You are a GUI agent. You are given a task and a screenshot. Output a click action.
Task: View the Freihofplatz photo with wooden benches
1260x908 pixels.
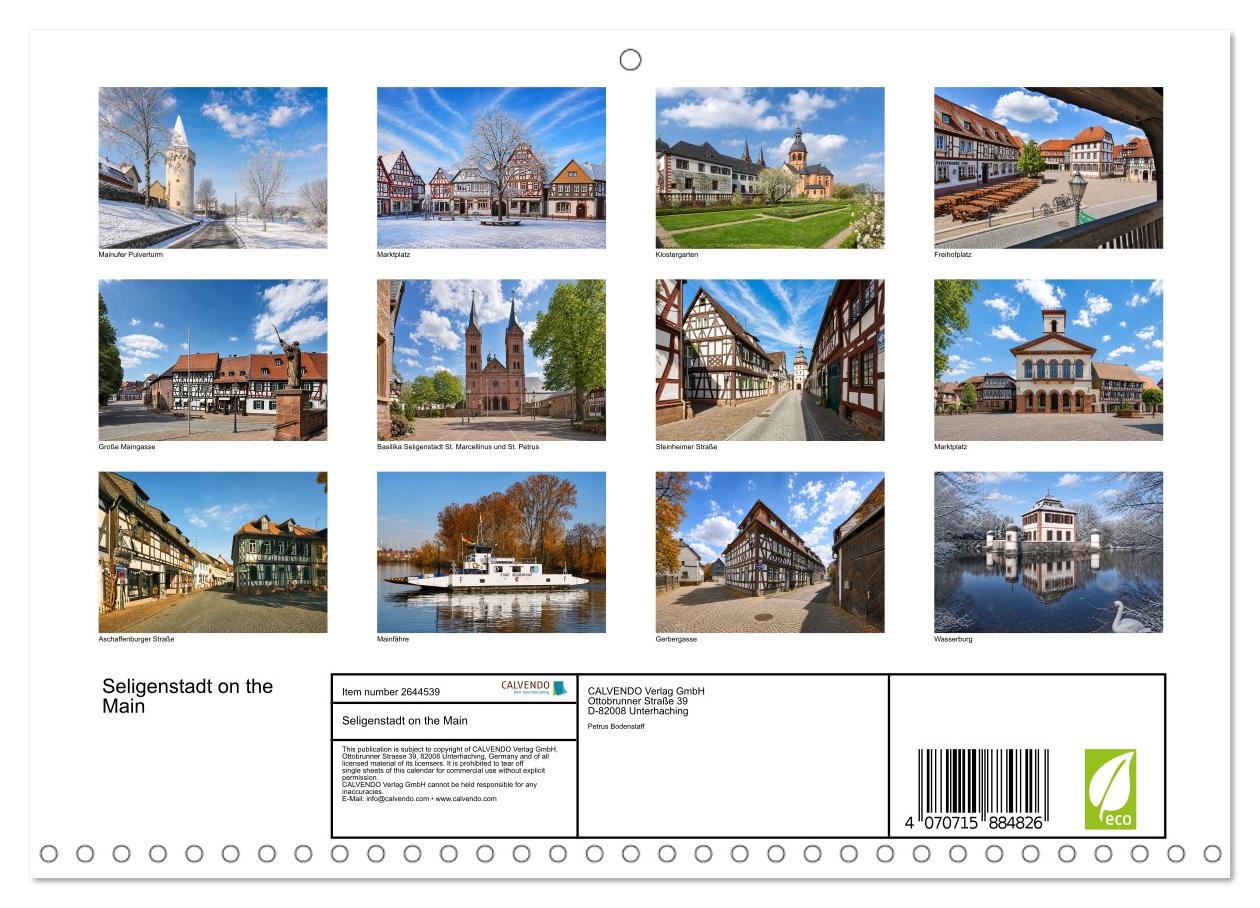point(1049,168)
